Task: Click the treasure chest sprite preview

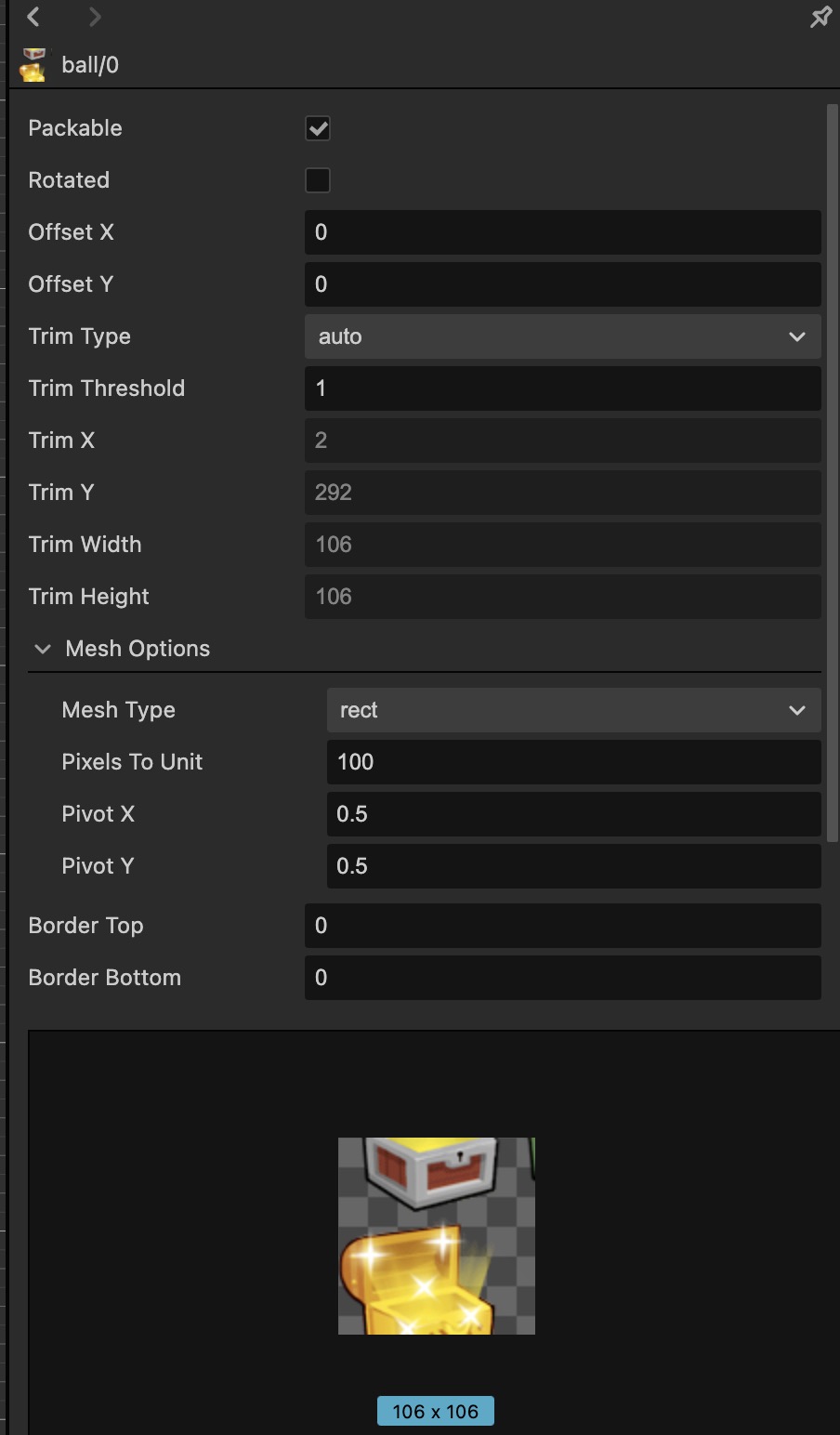Action: tap(436, 1235)
